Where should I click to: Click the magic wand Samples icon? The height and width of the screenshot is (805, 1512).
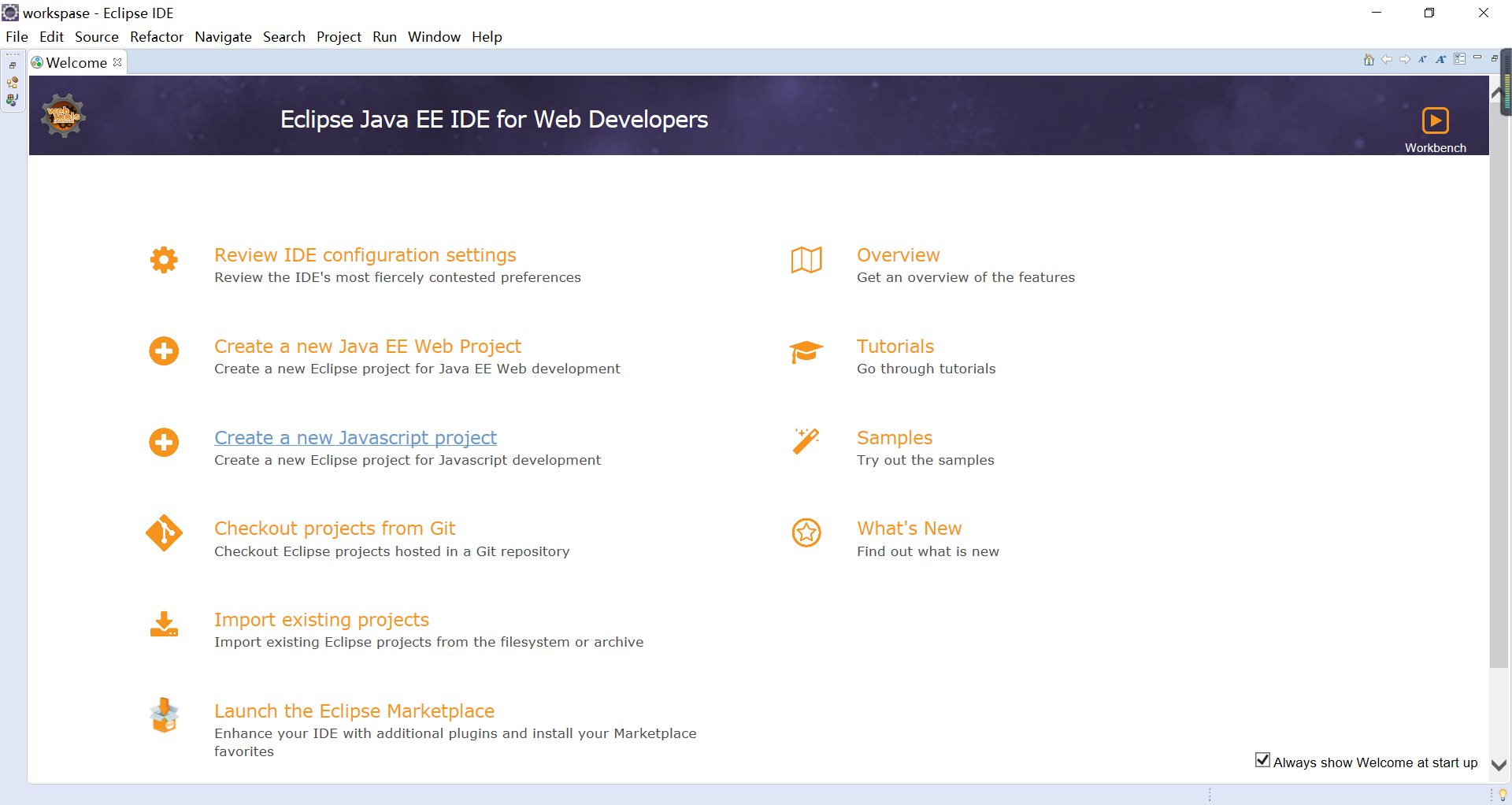806,442
